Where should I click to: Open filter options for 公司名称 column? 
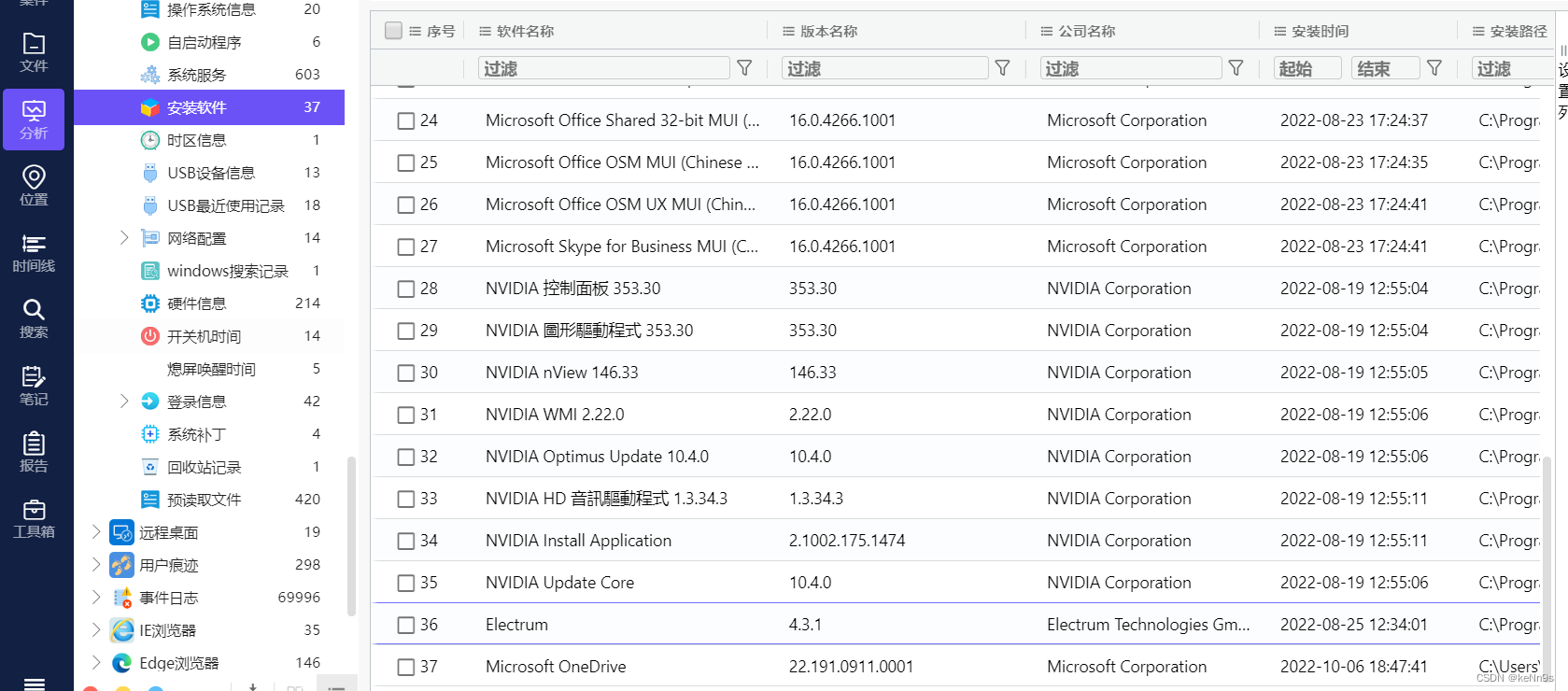1236,68
